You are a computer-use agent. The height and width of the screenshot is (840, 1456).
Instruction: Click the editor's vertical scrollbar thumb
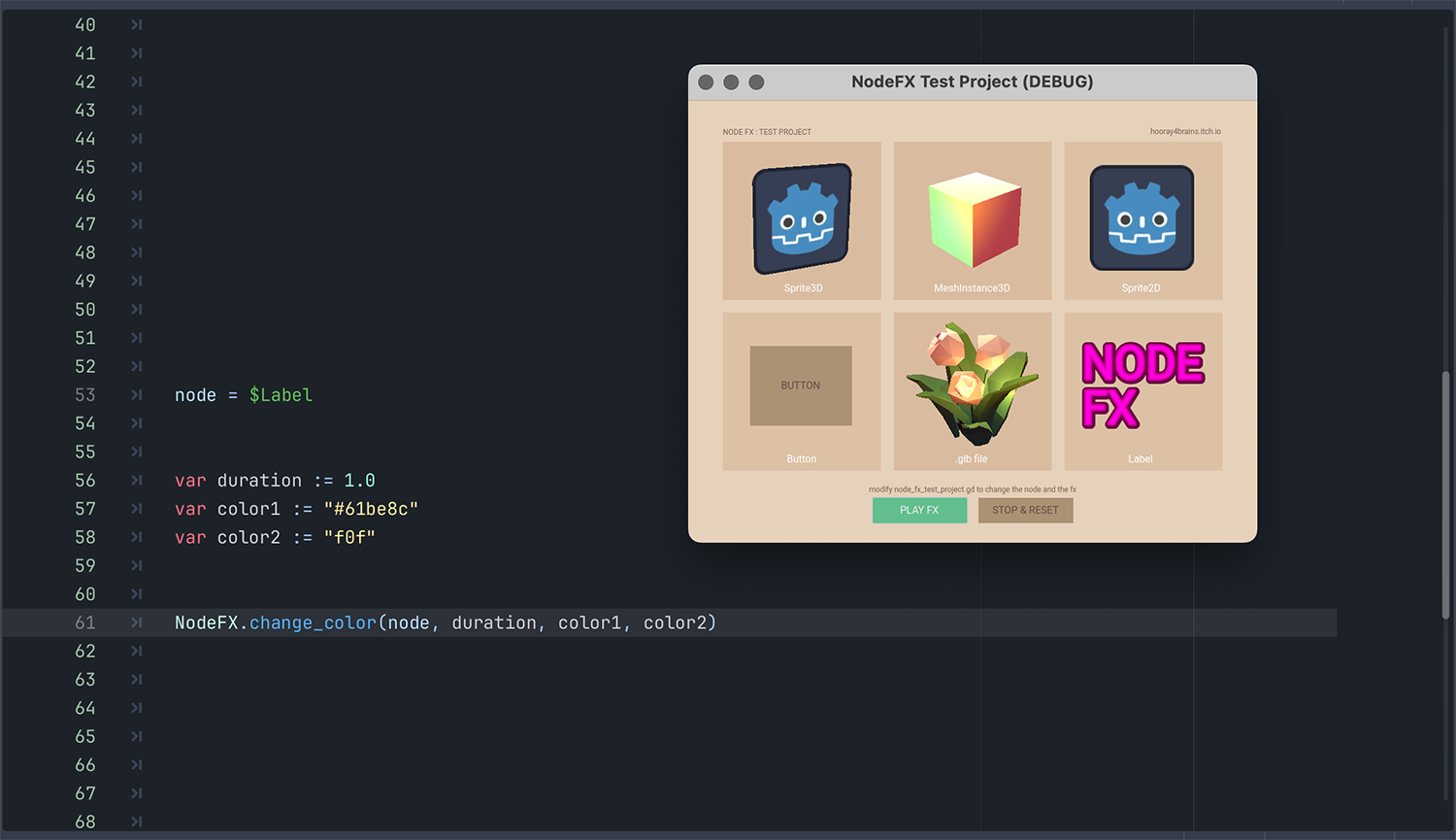click(1445, 495)
